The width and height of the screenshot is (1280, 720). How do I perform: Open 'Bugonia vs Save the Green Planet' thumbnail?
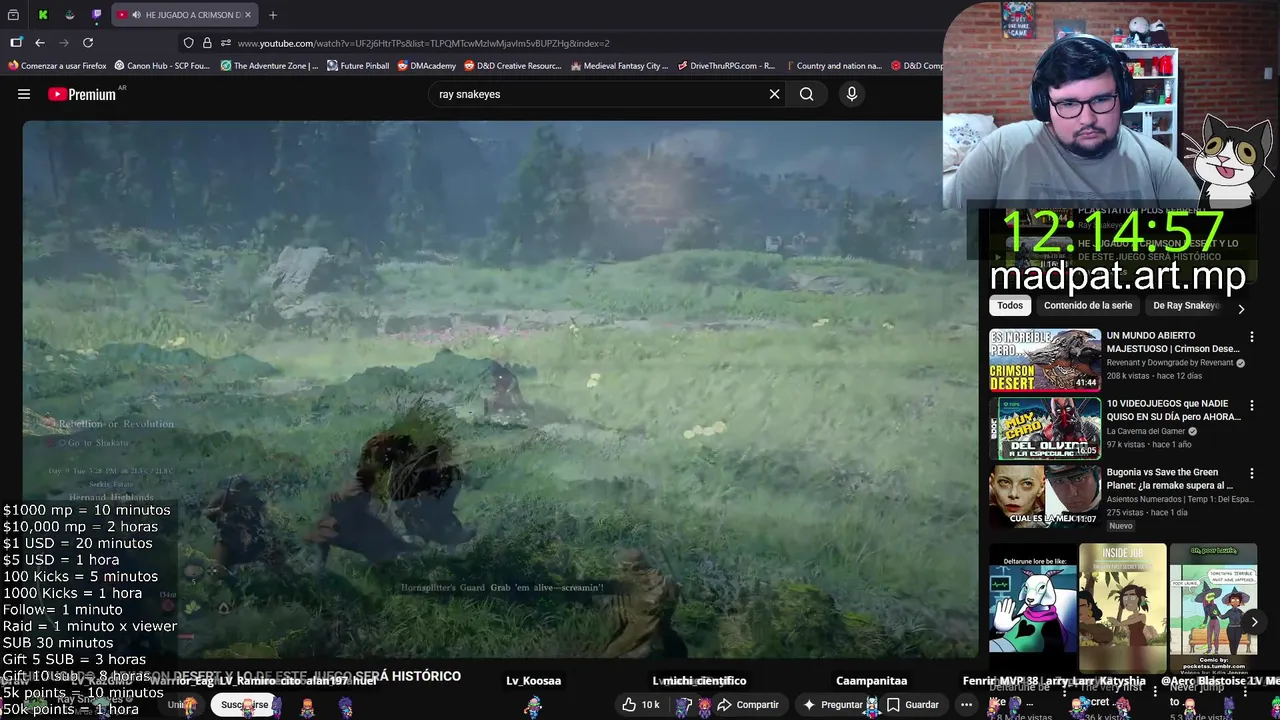tap(1045, 497)
